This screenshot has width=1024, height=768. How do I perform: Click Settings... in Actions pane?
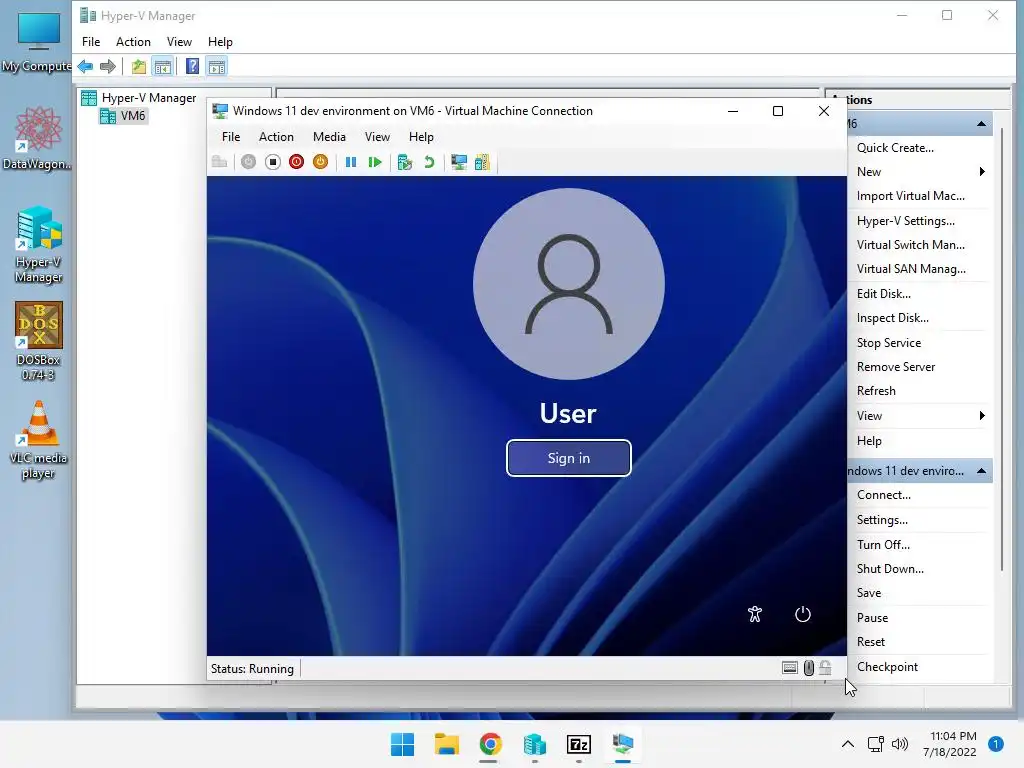pos(882,520)
